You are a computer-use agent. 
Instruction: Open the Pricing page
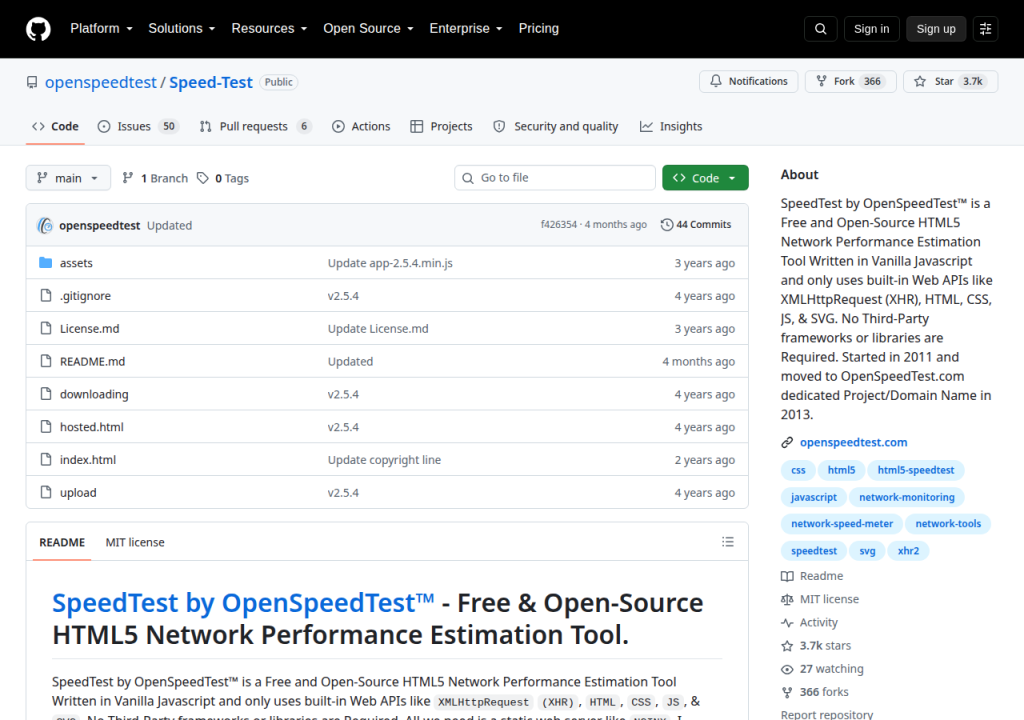coord(539,29)
